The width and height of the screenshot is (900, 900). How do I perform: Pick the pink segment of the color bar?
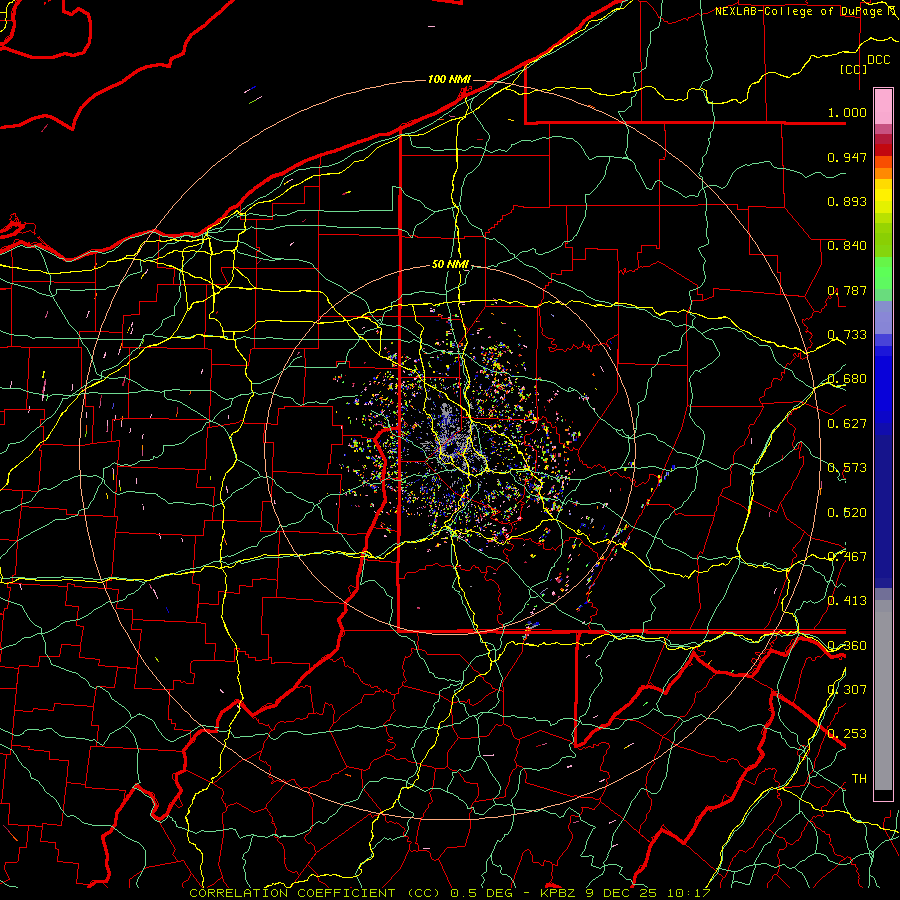tap(883, 107)
